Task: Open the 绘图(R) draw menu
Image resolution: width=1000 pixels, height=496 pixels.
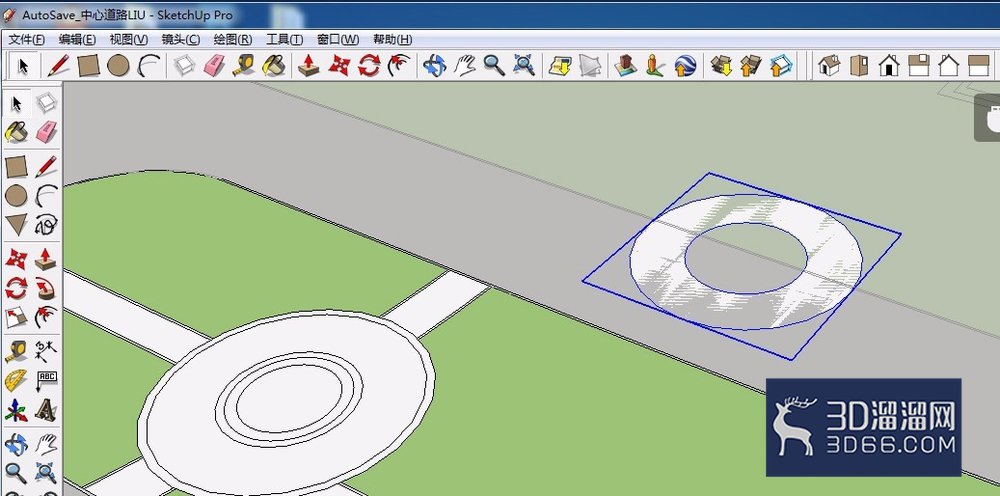Action: coord(233,40)
